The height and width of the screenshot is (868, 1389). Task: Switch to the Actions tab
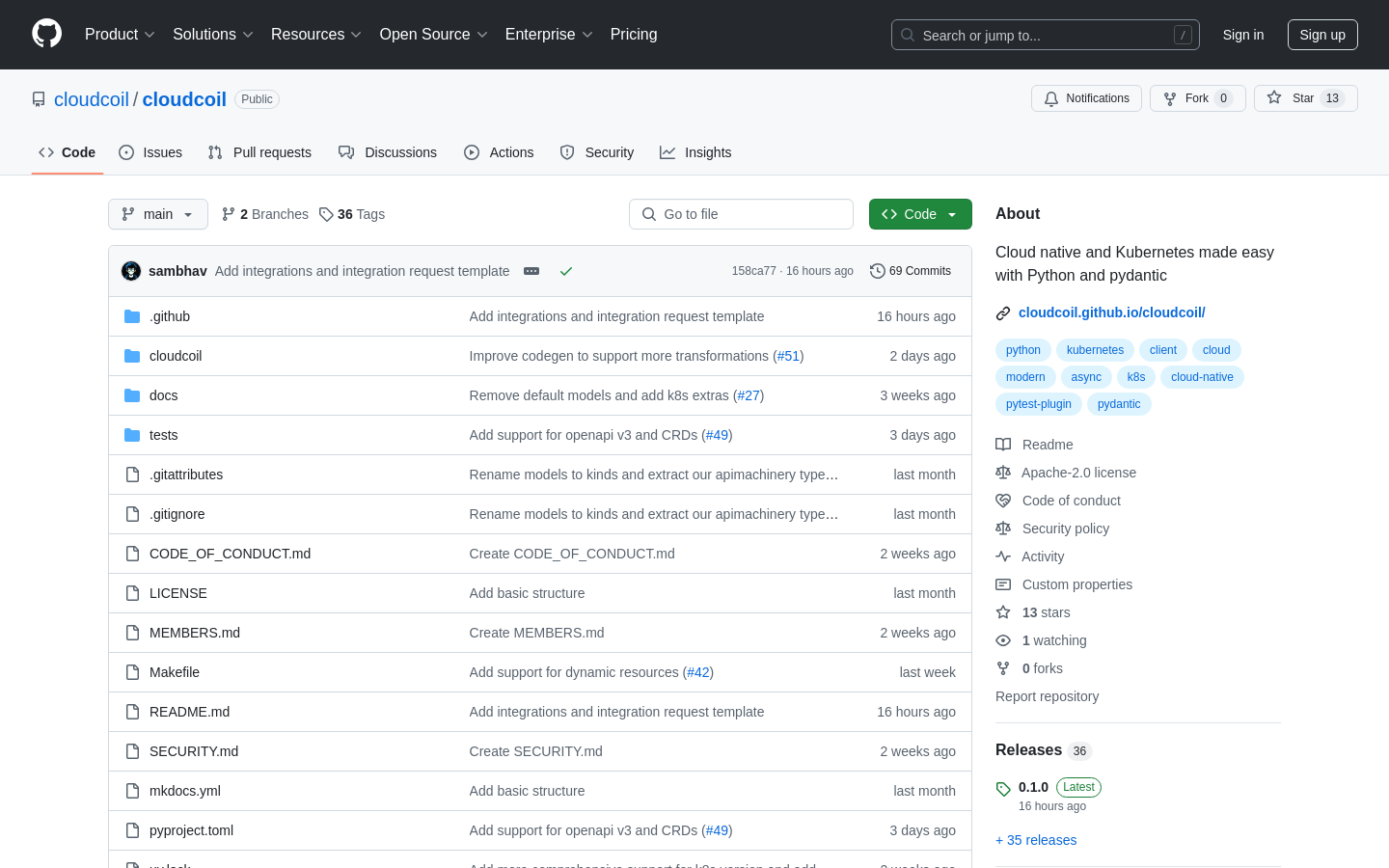[499, 152]
